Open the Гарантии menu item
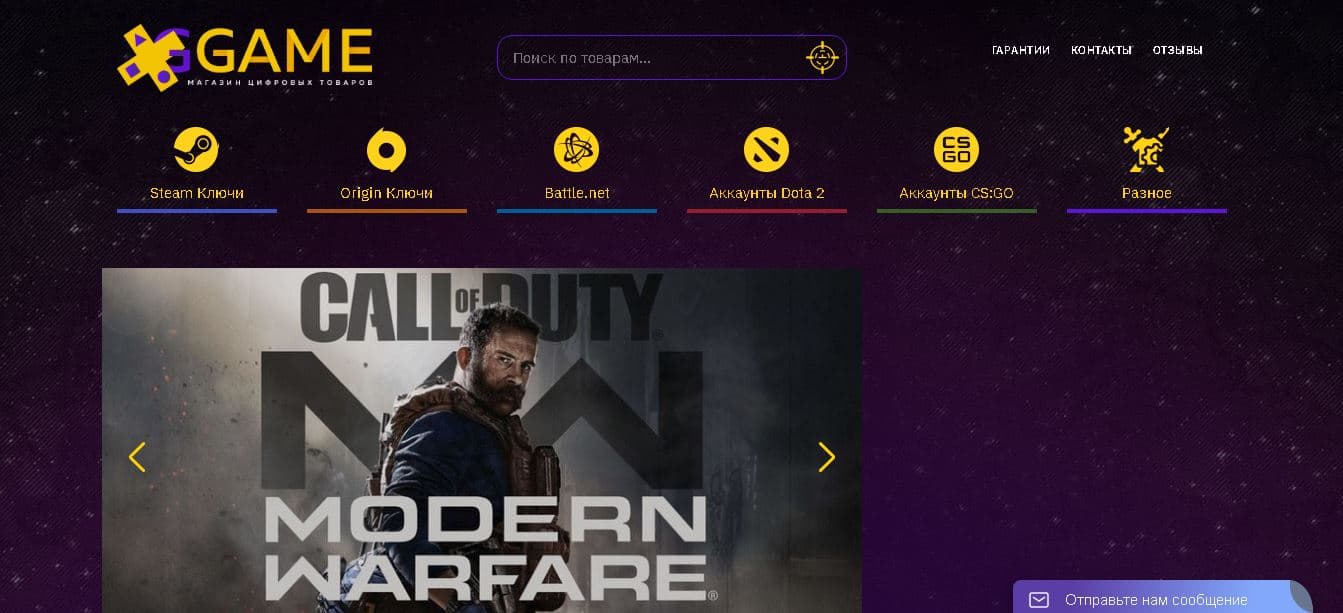This screenshot has height=613, width=1343. (1020, 50)
